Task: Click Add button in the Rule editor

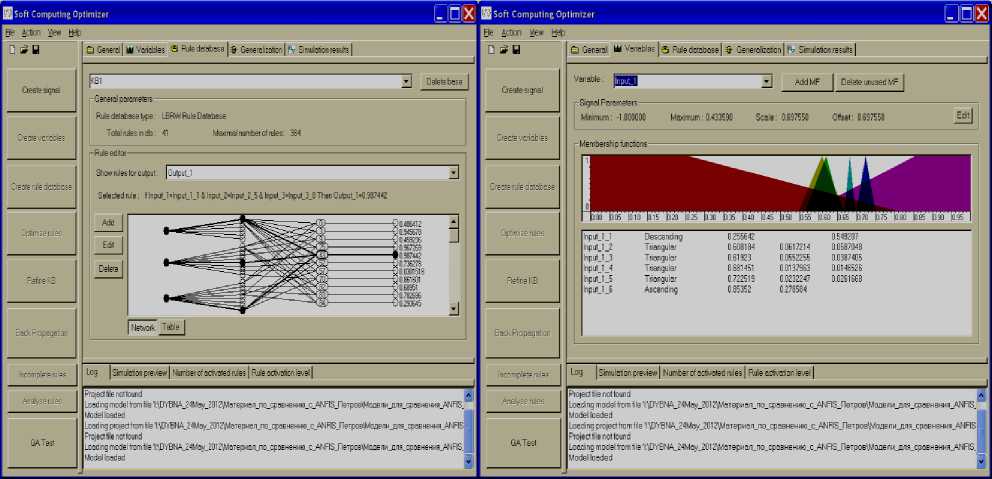Action: tap(106, 222)
